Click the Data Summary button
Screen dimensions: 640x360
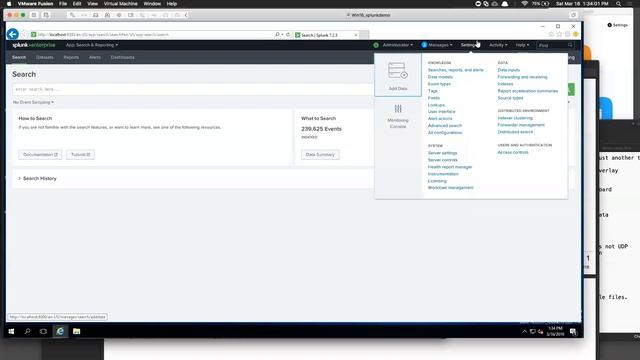320,155
